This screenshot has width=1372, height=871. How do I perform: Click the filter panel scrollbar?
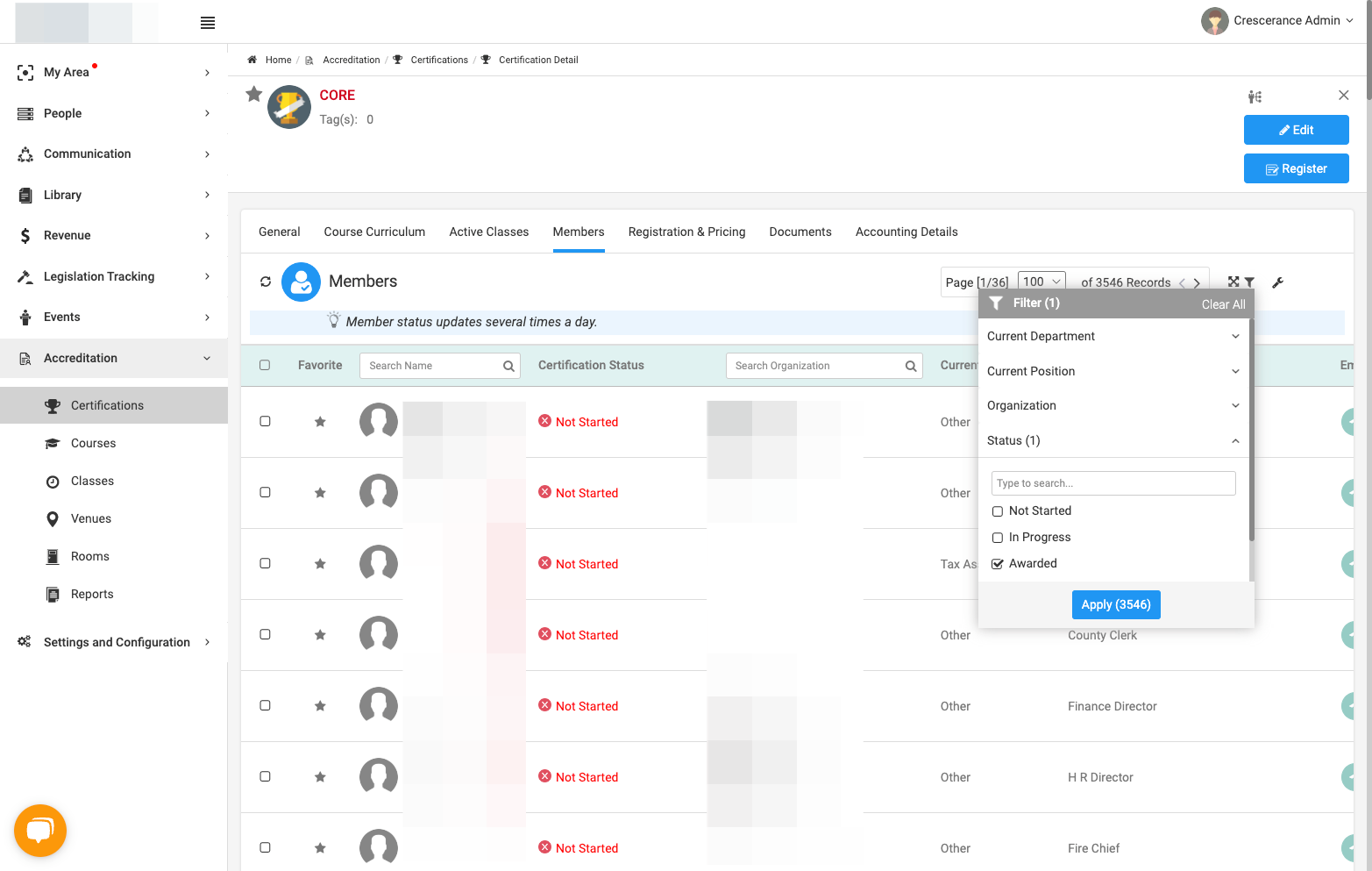[x=1252, y=430]
